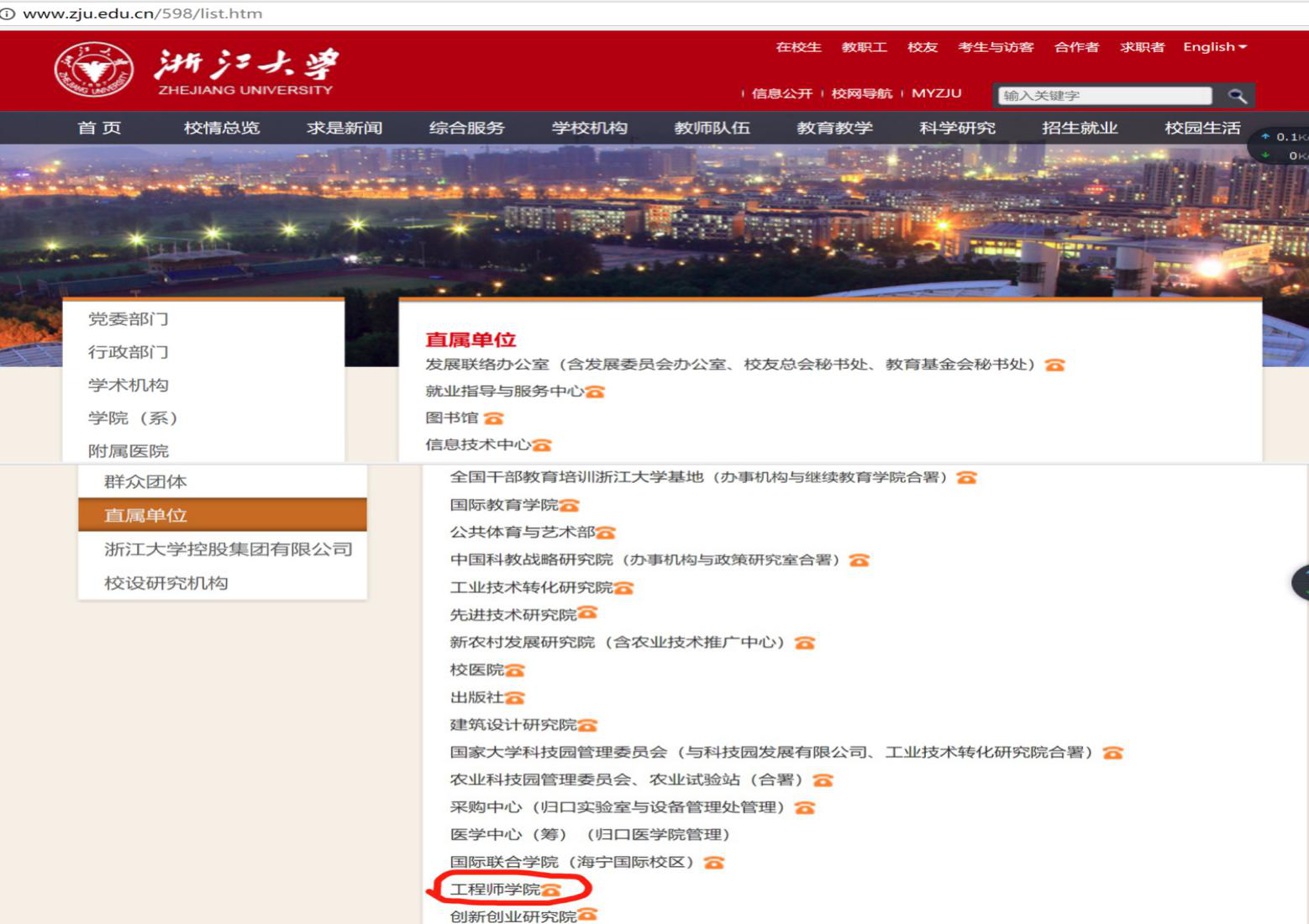1309x924 pixels.
Task: Open 求是新闻 navigation menu
Action: coord(344,128)
